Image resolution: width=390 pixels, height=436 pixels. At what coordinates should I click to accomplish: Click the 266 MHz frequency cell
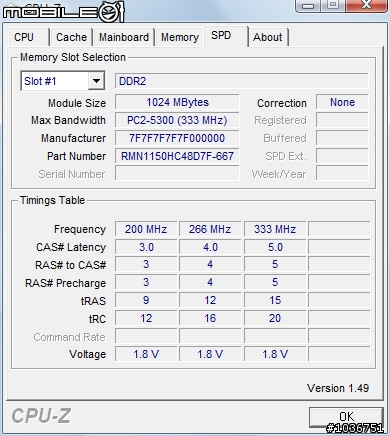(x=210, y=229)
